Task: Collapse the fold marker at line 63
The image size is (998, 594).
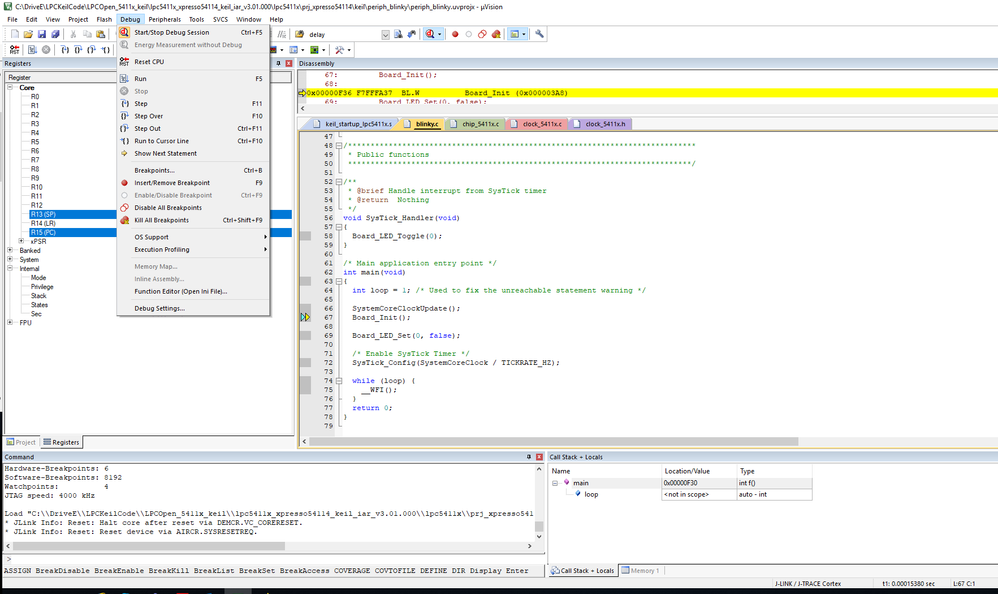Action: pyautogui.click(x=337, y=281)
